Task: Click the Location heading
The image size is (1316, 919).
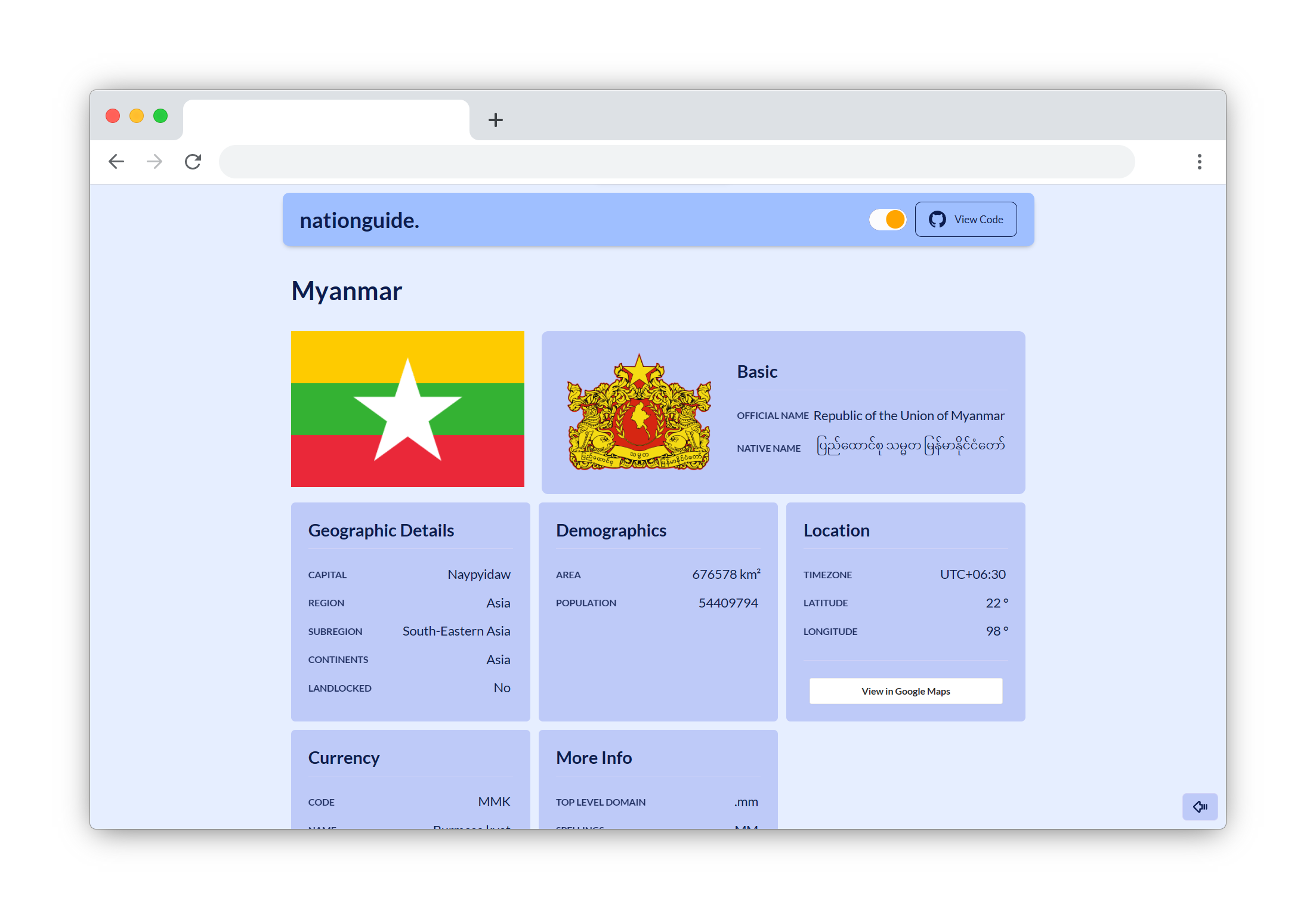Action: [836, 531]
